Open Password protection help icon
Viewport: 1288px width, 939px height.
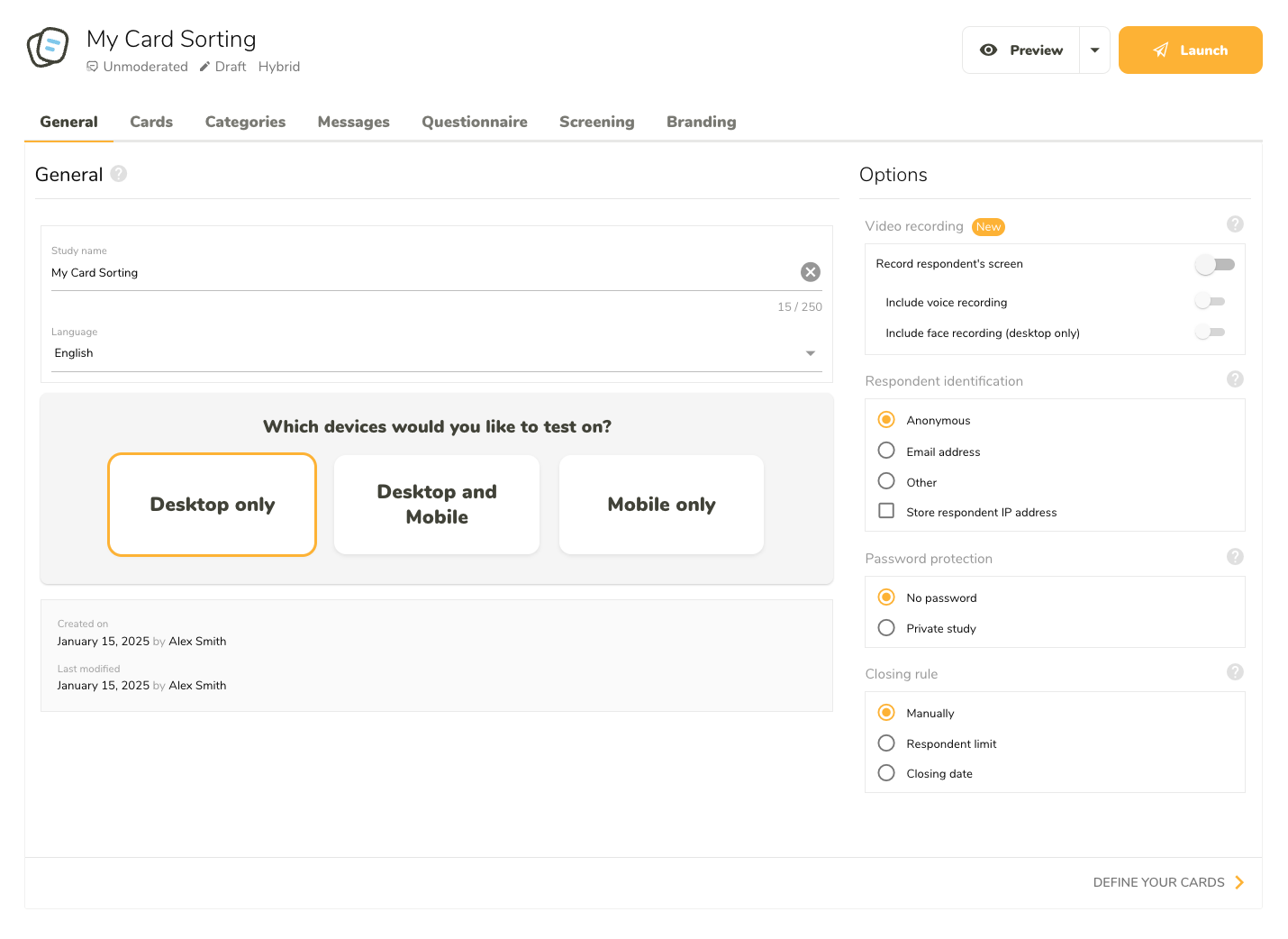tap(1235, 557)
